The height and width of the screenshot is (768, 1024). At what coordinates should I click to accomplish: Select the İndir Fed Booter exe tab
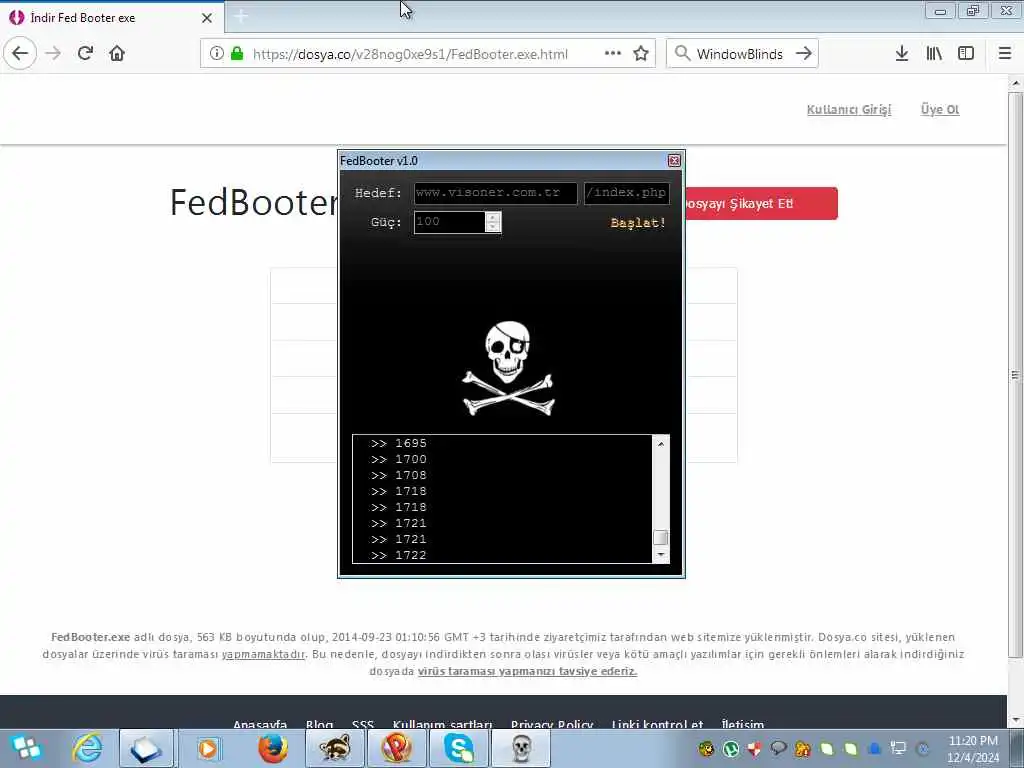(x=111, y=18)
